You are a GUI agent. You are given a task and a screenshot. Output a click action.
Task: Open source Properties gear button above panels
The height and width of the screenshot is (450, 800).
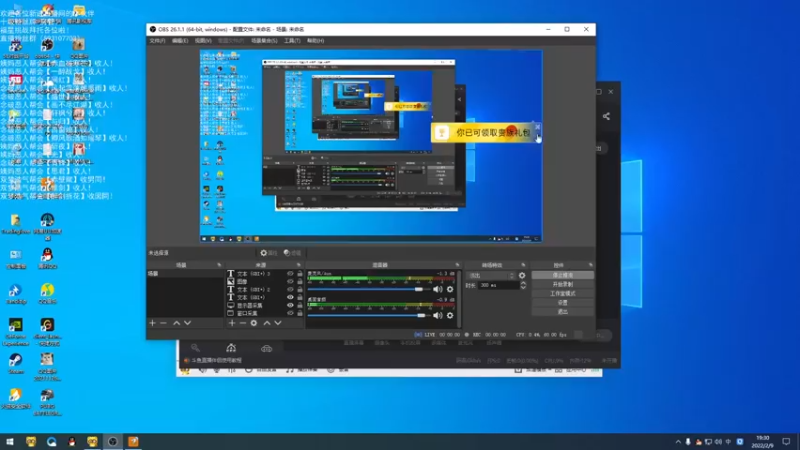pos(268,253)
